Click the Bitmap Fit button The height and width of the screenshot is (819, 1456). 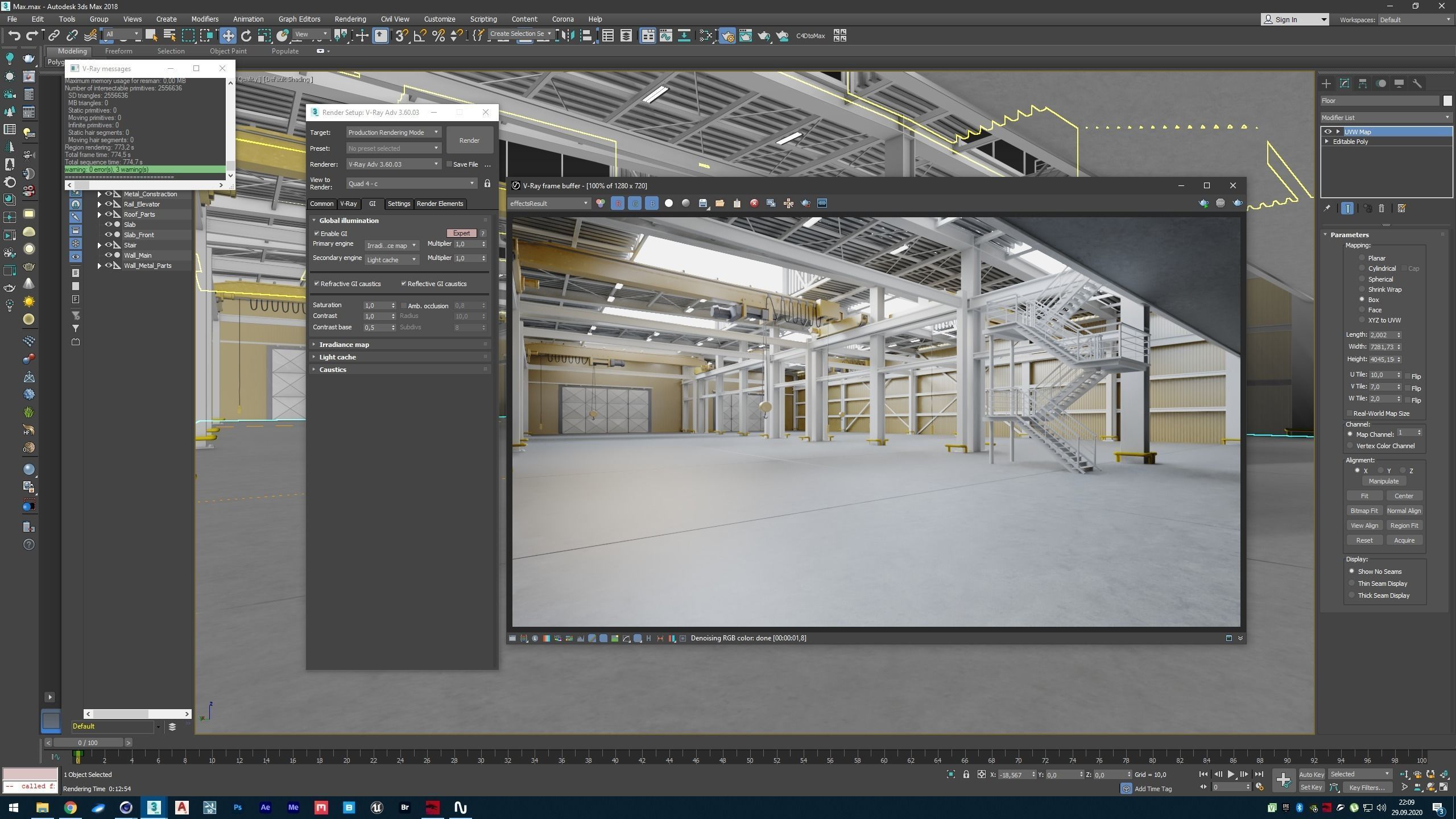(1364, 511)
